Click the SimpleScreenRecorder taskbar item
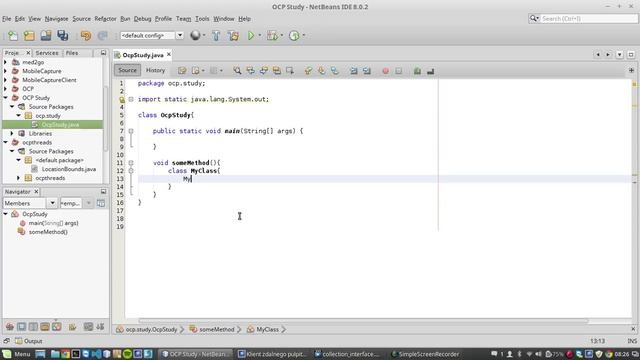Screen dimensions: 640x360 coord(425,354)
